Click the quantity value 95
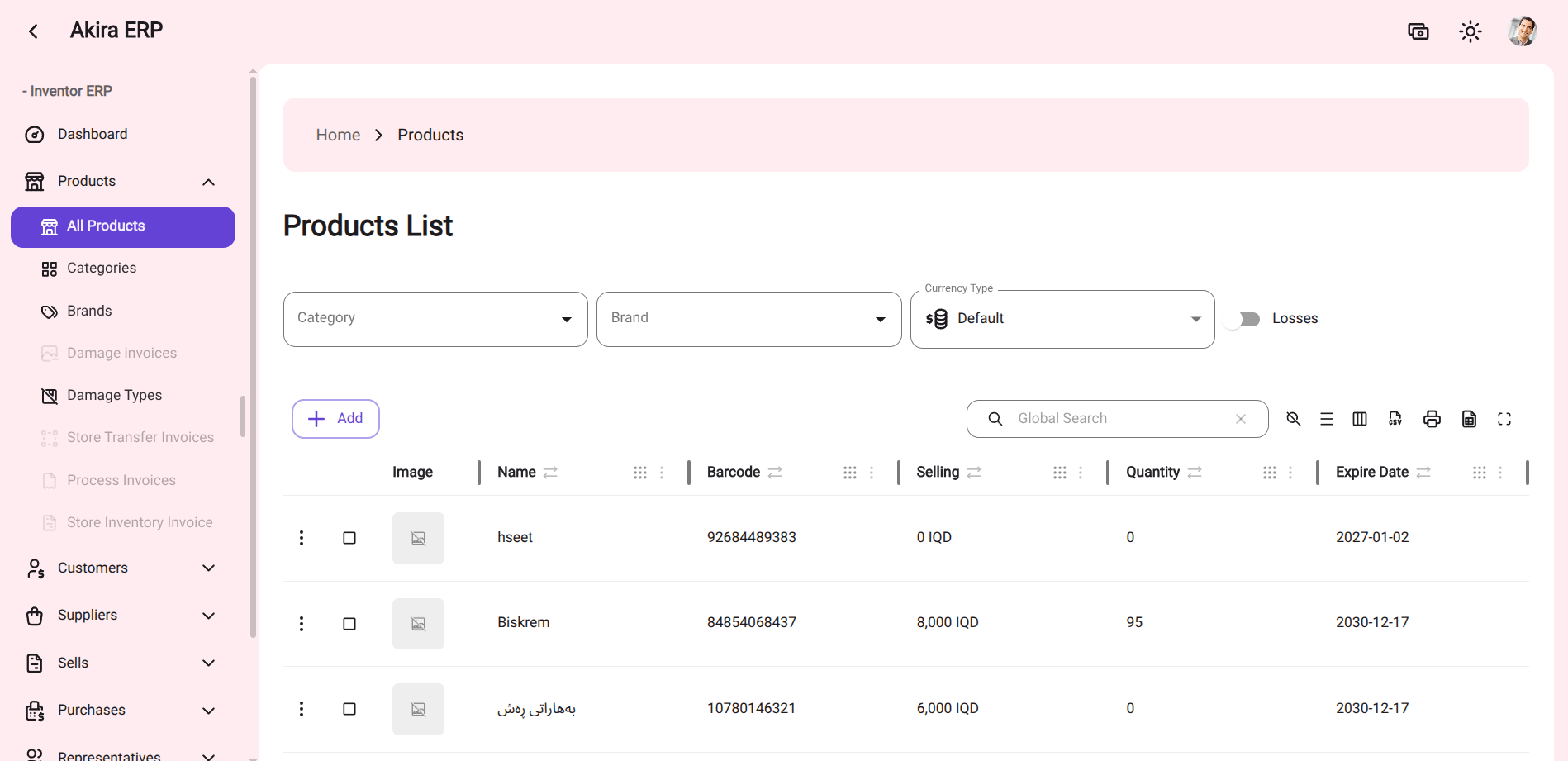This screenshot has height=761, width=1568. pyautogui.click(x=1134, y=623)
